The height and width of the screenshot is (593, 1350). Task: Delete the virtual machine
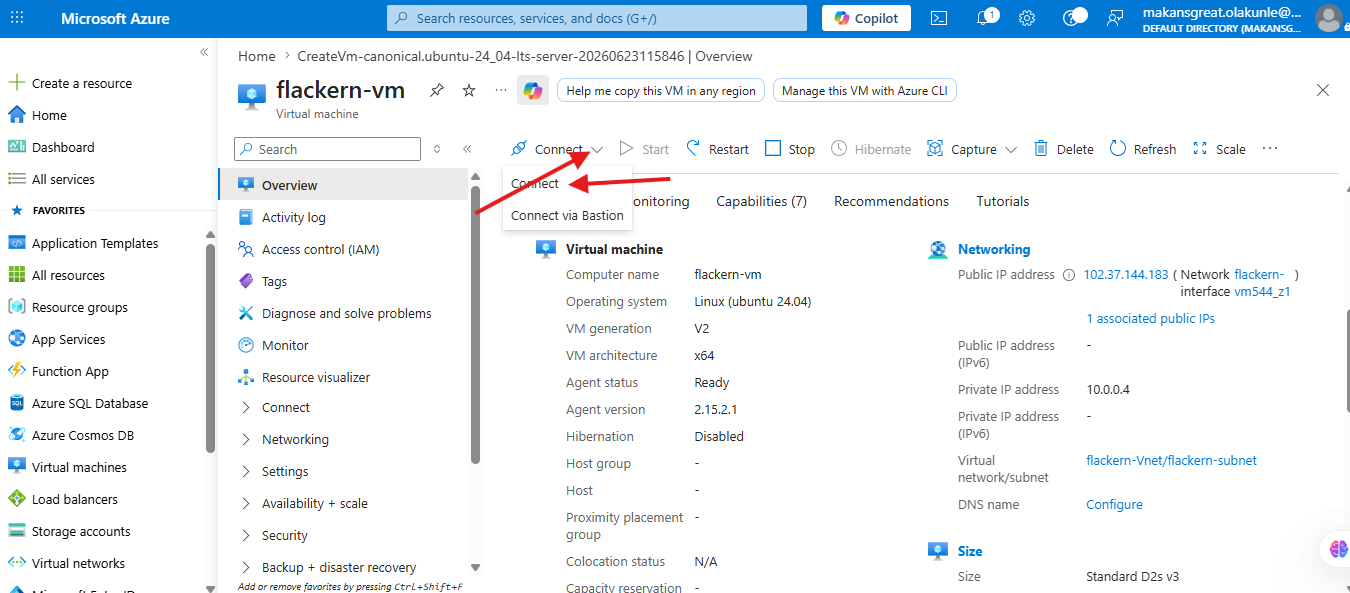1064,149
